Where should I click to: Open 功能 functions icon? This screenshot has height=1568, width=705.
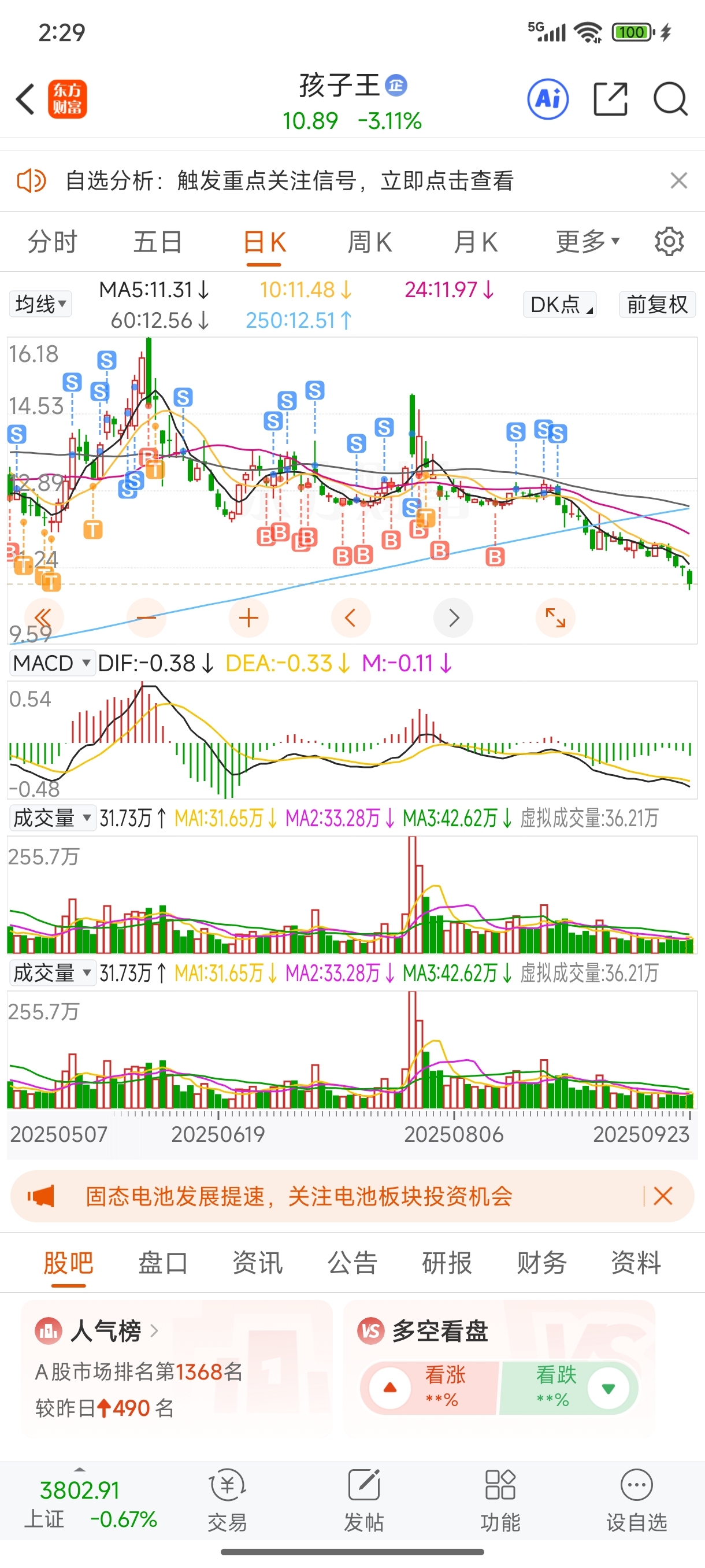[500, 1485]
